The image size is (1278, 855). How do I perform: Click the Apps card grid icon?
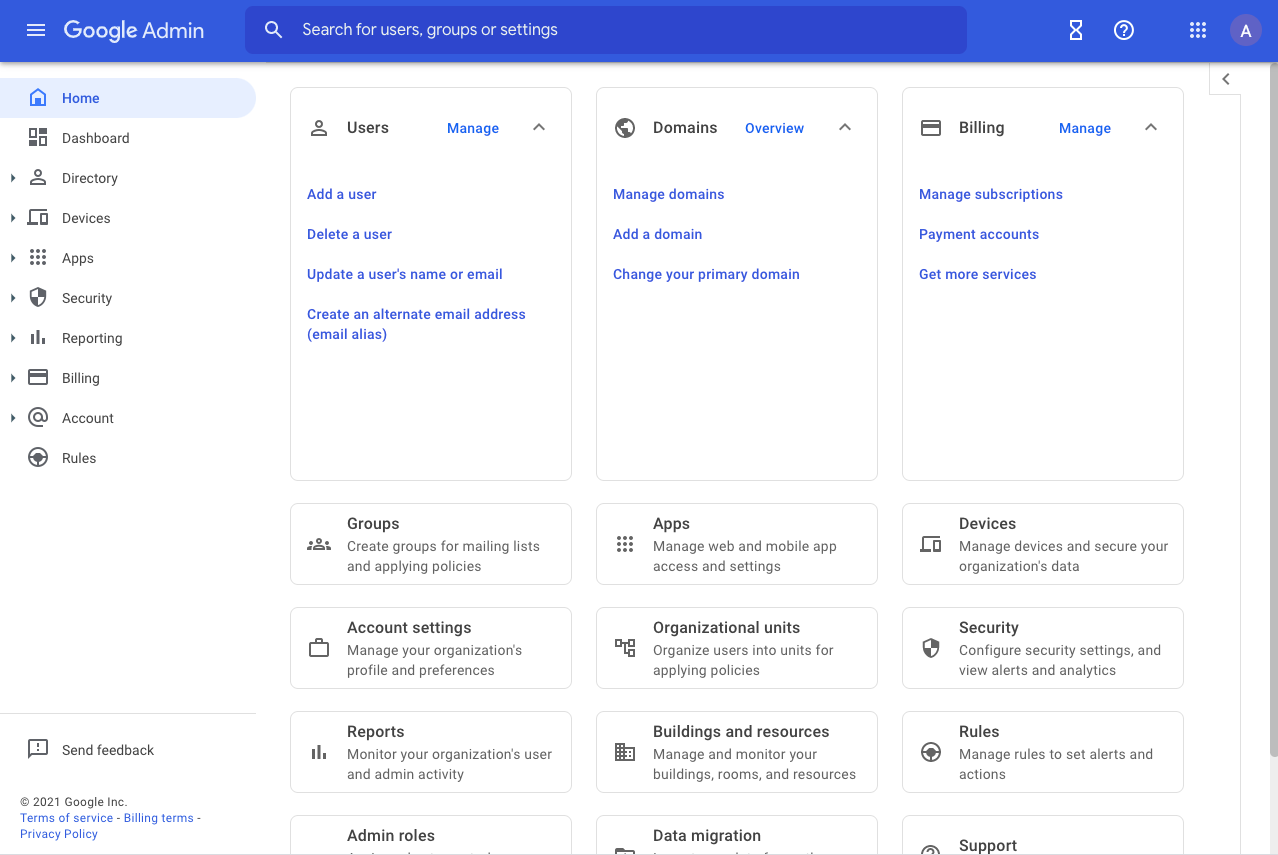tap(625, 544)
